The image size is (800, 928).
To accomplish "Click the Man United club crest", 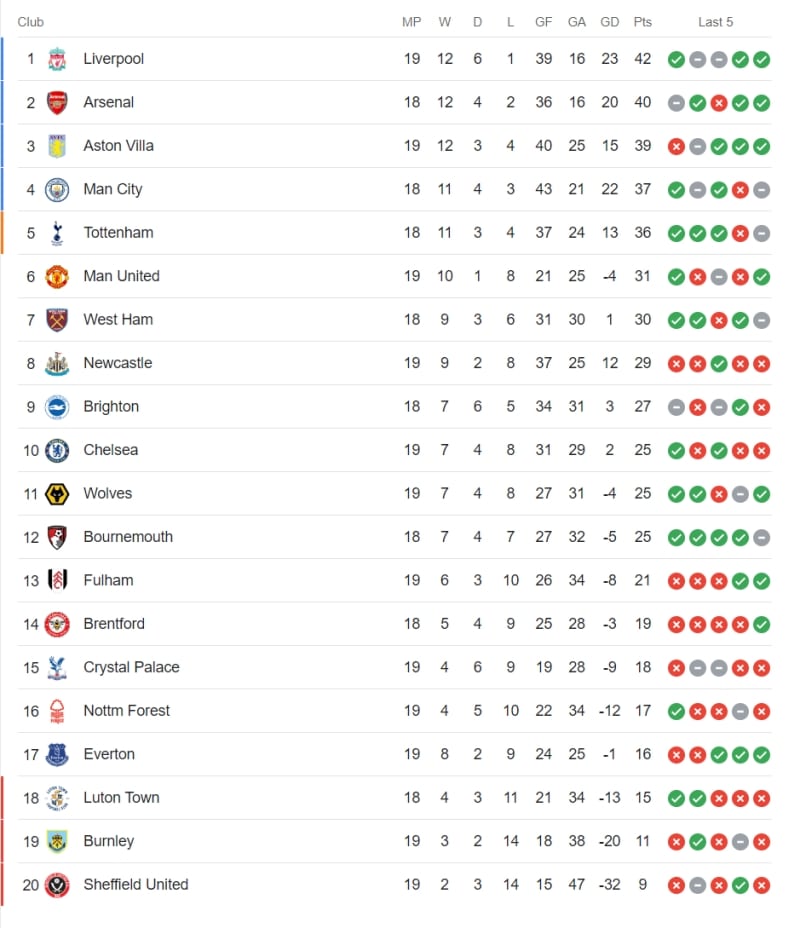I will point(57,276).
